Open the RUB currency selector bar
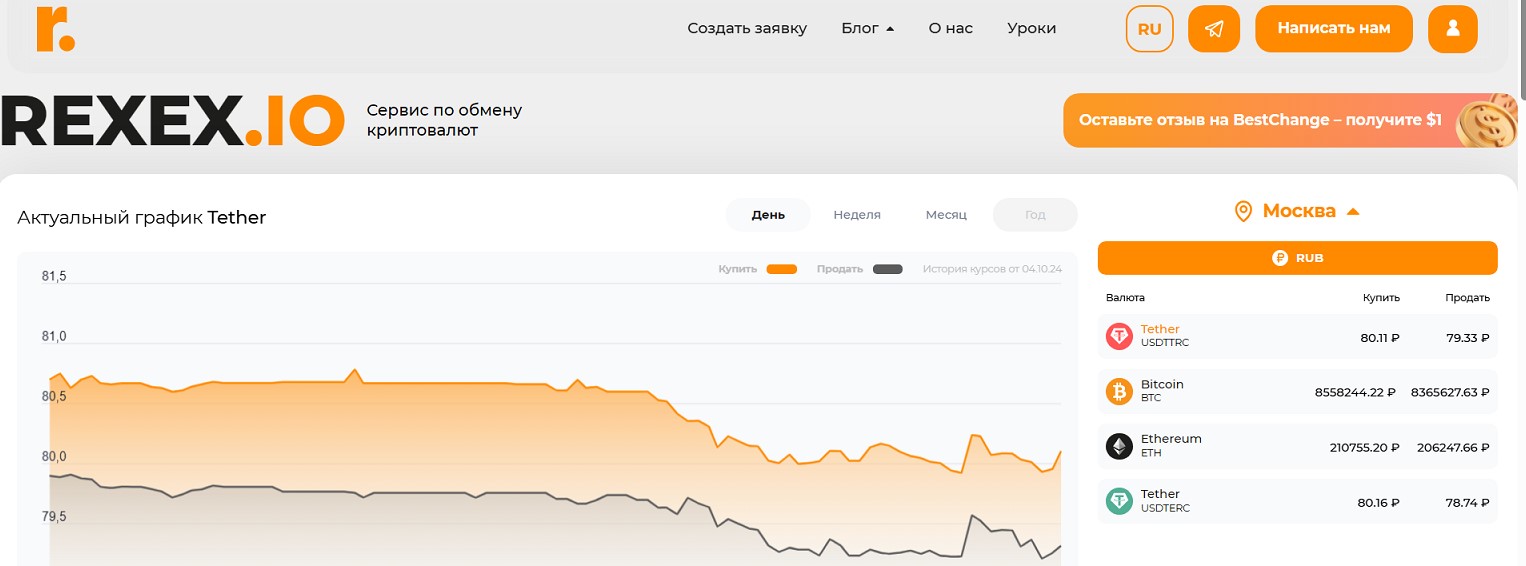The image size is (1526, 566). tap(1297, 258)
